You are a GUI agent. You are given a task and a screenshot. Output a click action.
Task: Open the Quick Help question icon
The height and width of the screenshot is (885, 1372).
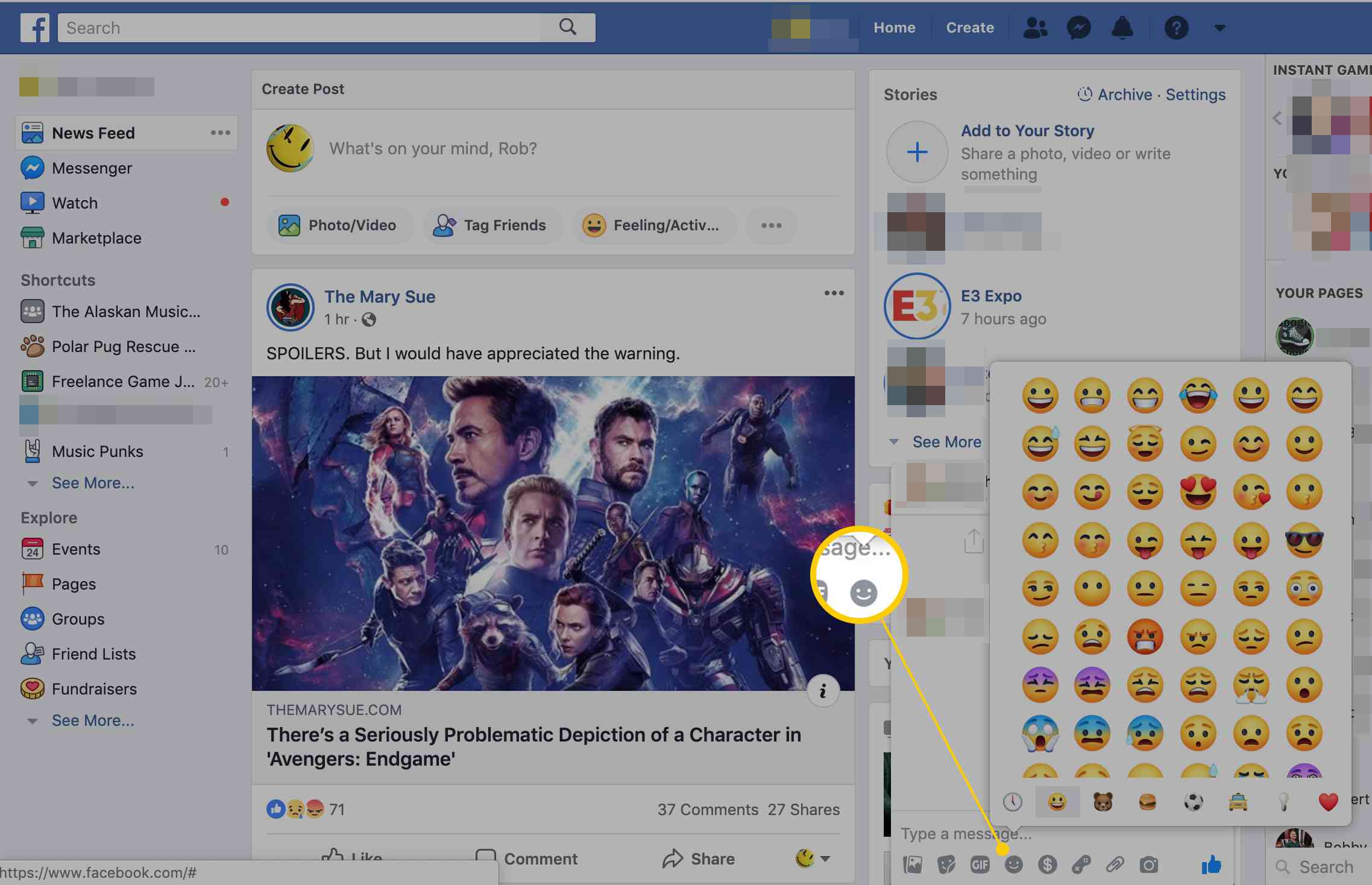[1176, 28]
